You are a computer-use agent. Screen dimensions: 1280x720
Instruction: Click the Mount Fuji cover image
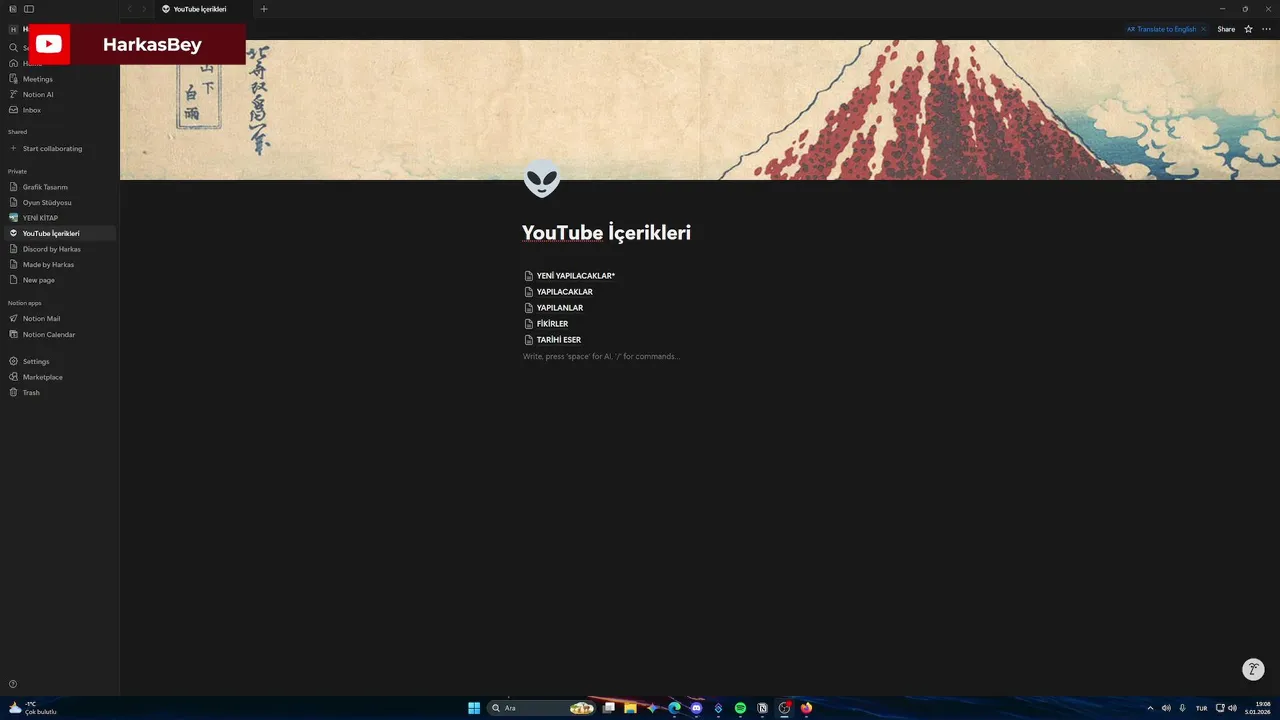(700, 110)
